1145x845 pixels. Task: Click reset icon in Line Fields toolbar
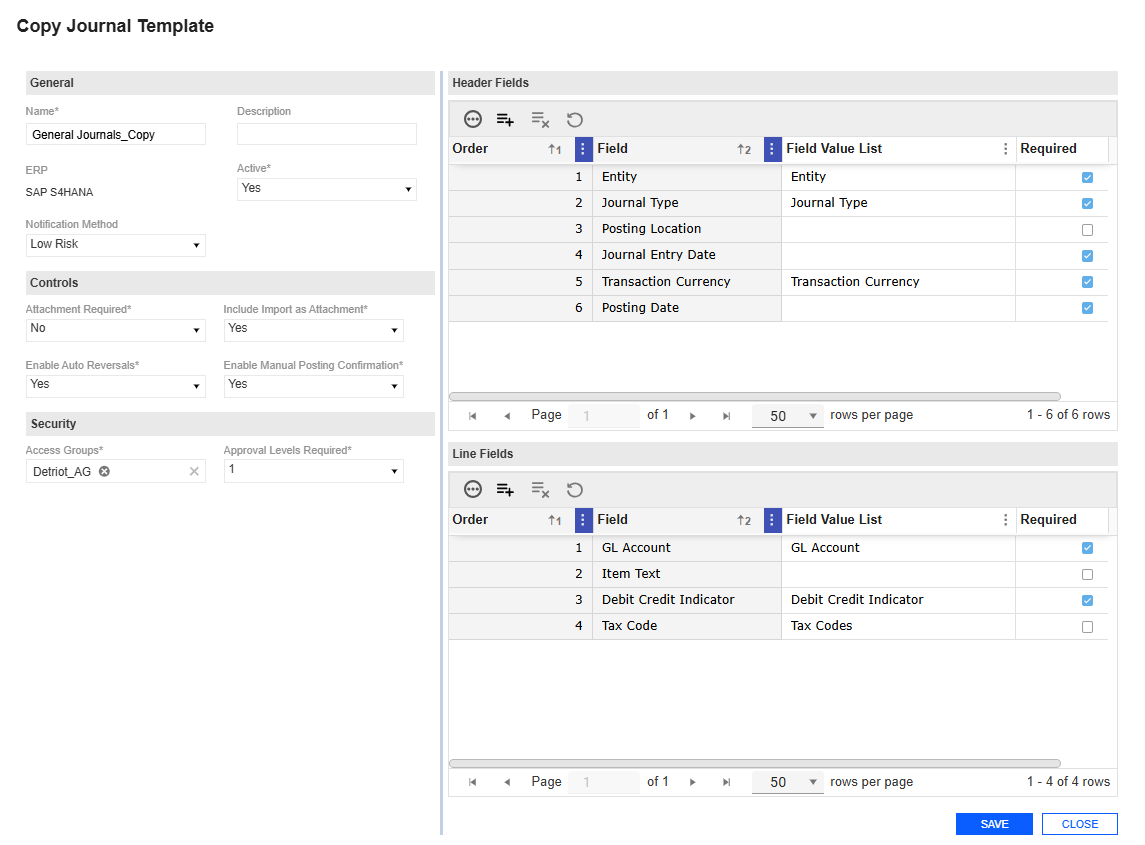point(575,489)
